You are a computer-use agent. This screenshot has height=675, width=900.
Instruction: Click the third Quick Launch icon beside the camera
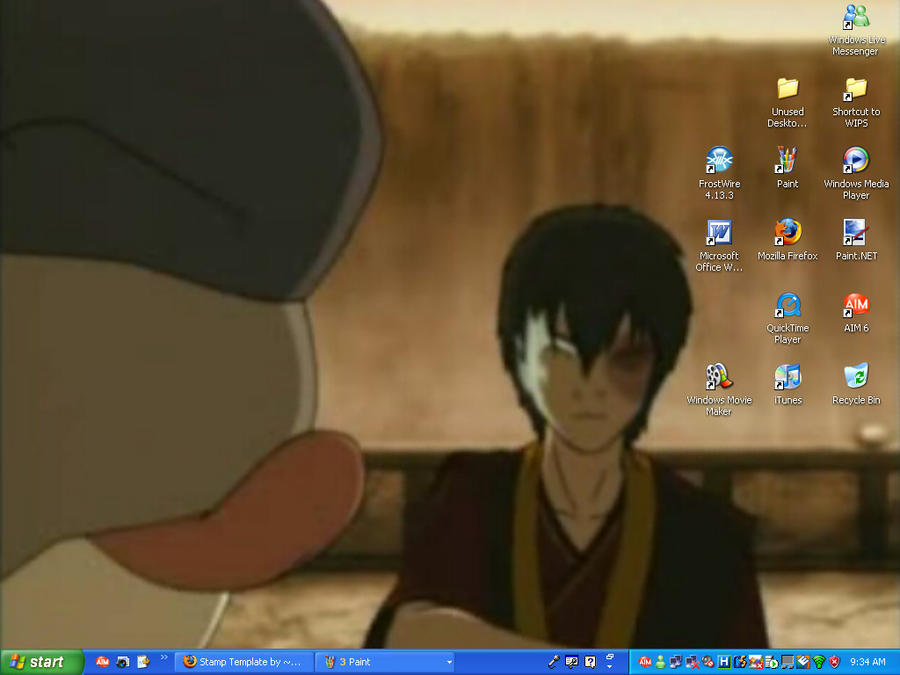[x=143, y=662]
